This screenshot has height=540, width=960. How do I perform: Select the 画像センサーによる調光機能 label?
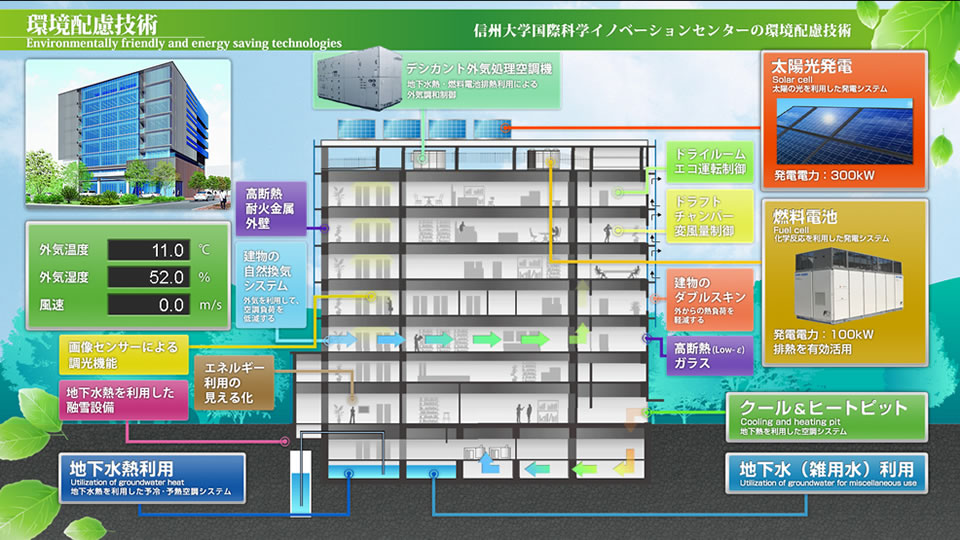(124, 354)
